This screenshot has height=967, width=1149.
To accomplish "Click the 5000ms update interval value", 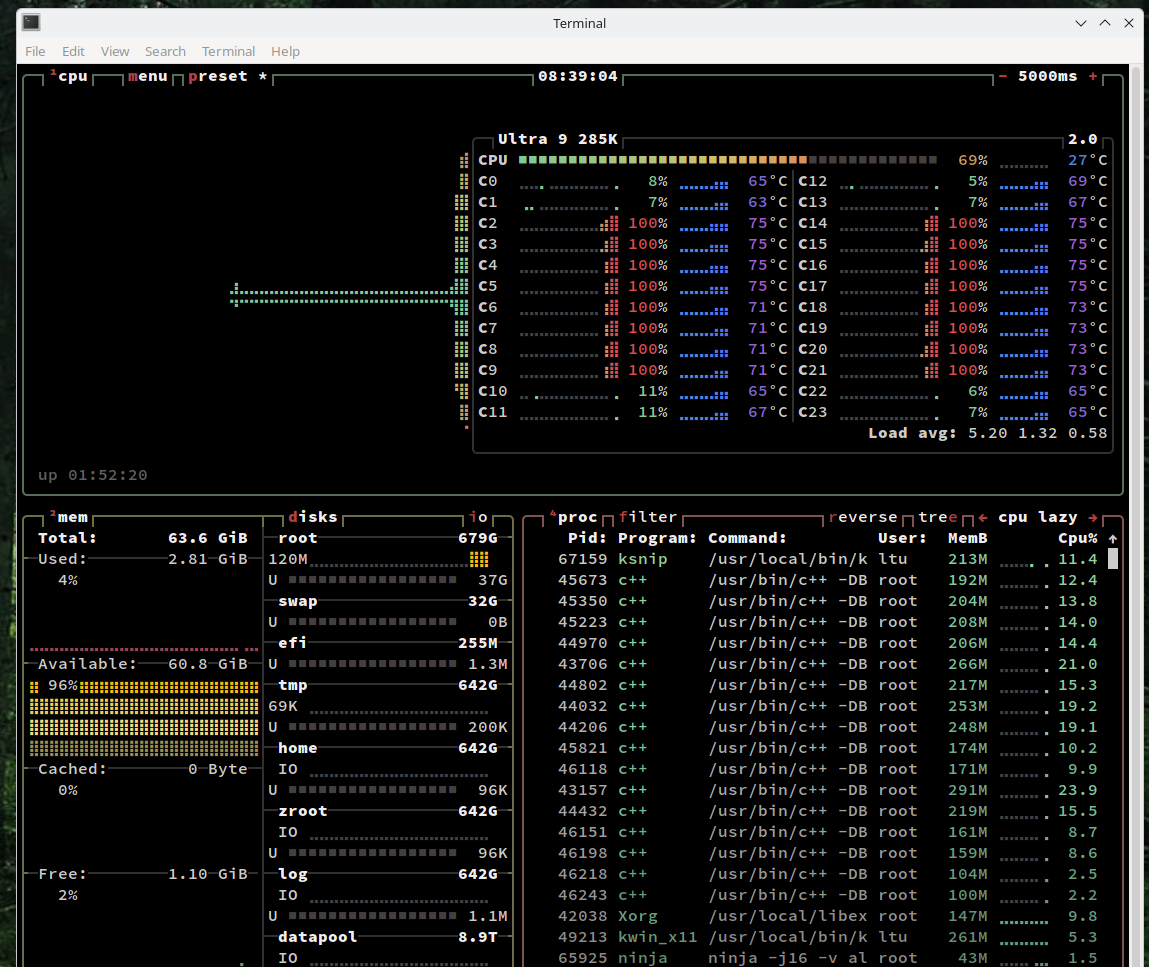I will coord(1047,76).
